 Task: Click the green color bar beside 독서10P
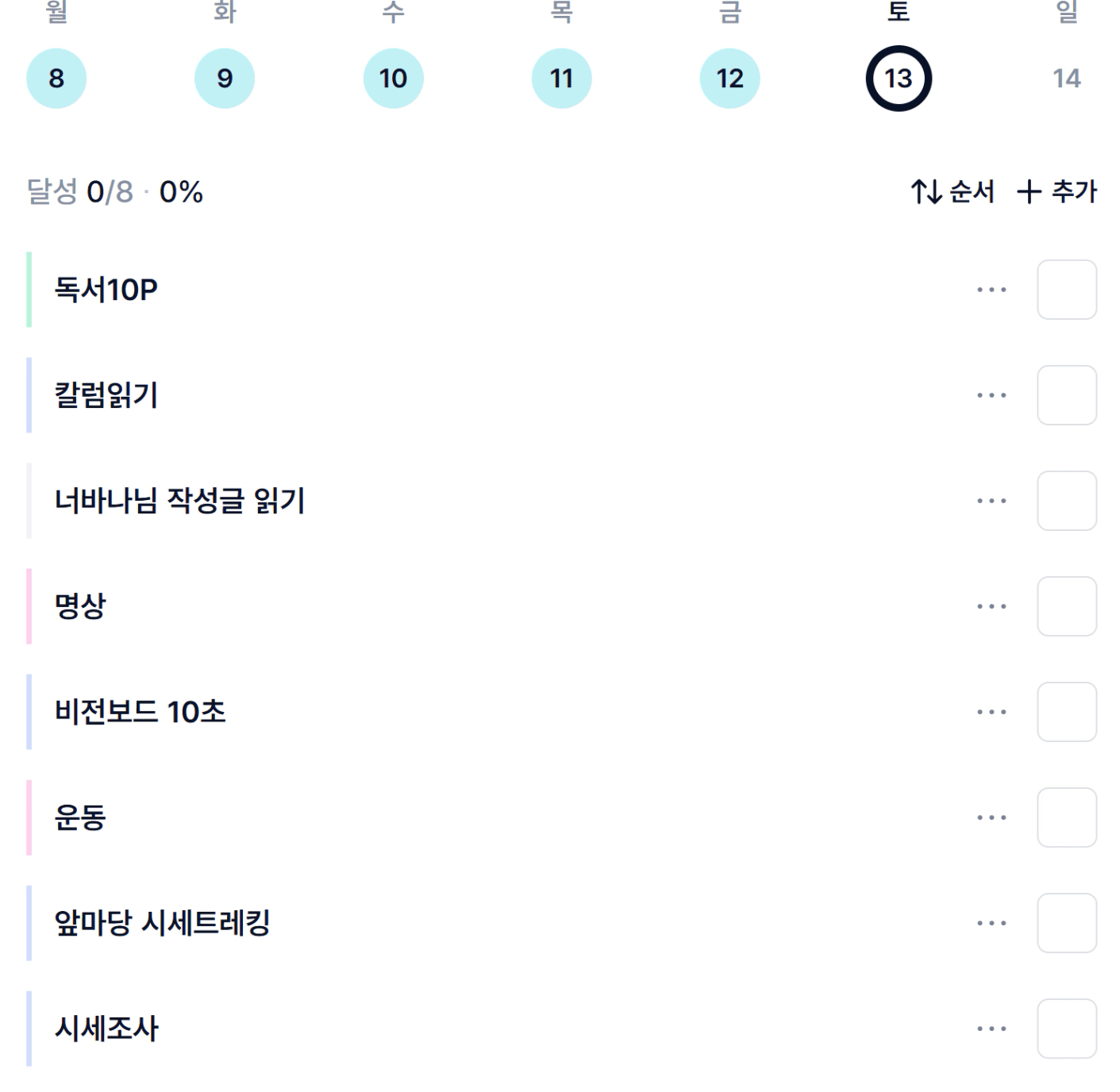click(x=29, y=290)
